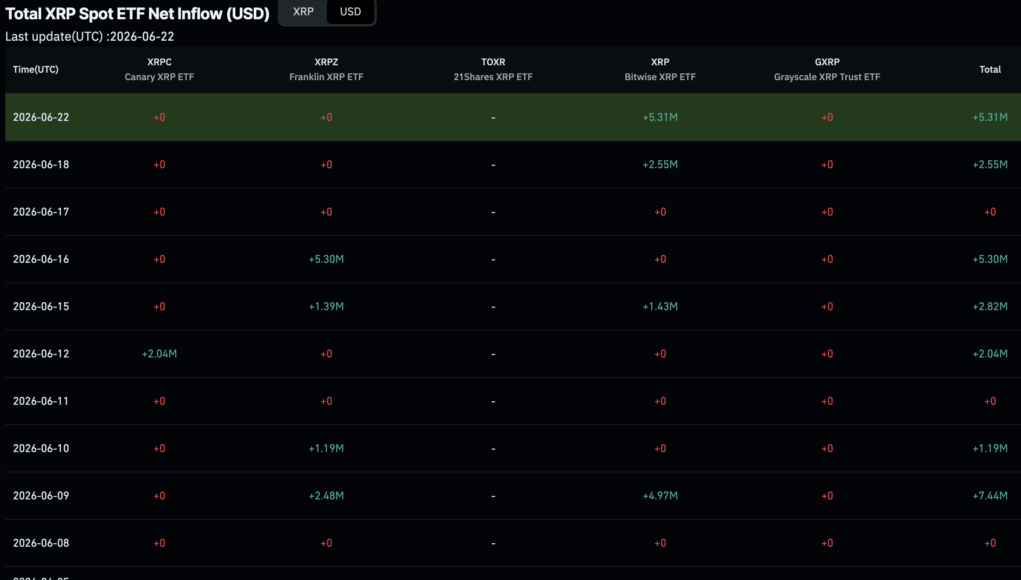Click Franklin +5.30M value on 2026-06-16
Screen dimensions: 1021x580
(326, 259)
